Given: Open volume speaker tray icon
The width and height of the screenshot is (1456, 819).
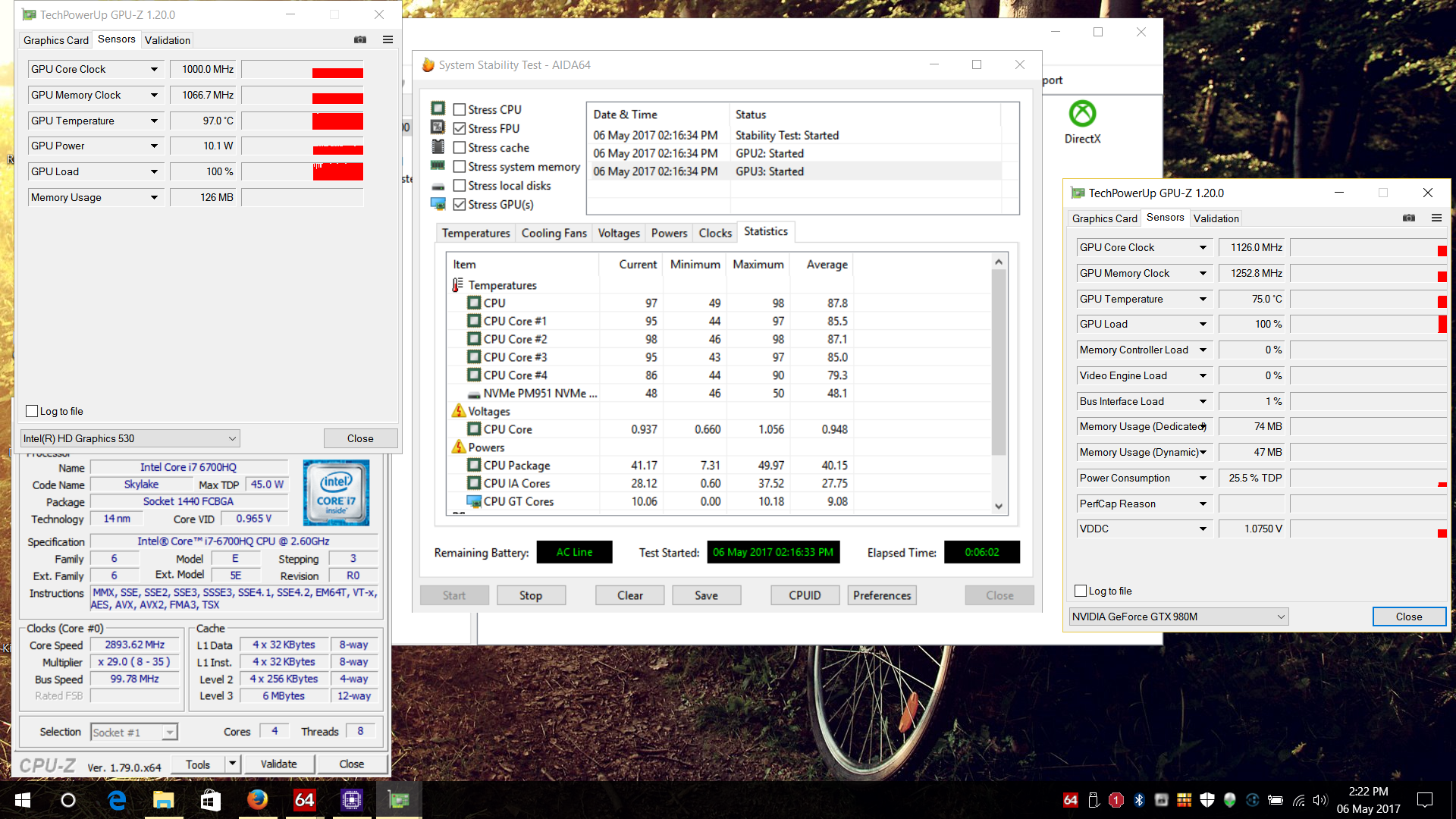Looking at the screenshot, I should [x=1320, y=800].
